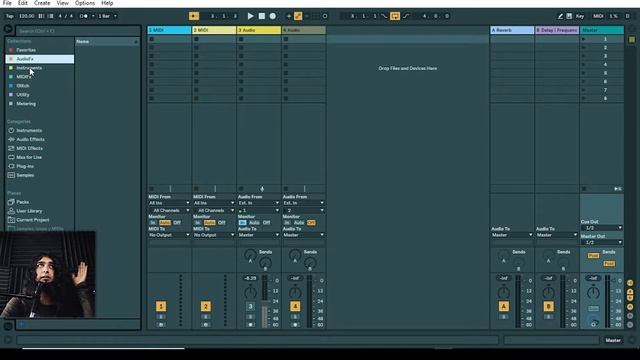Viewport: 640px width, 360px height.
Task: Select the AudioFx collection
Action: coord(40,59)
